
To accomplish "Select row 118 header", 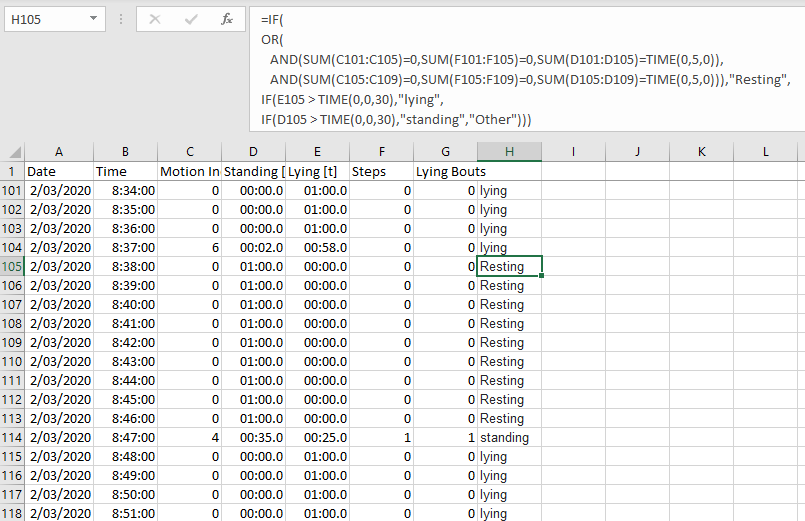I will [x=12, y=513].
